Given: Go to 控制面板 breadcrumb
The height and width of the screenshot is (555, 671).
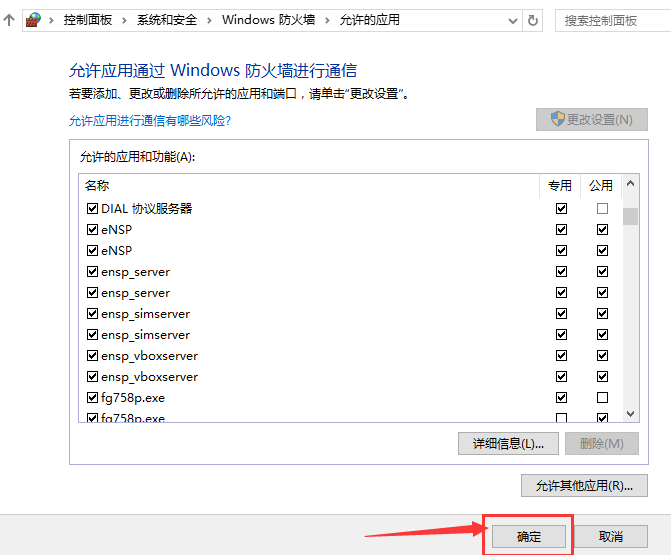Looking at the screenshot, I should tap(88, 20).
